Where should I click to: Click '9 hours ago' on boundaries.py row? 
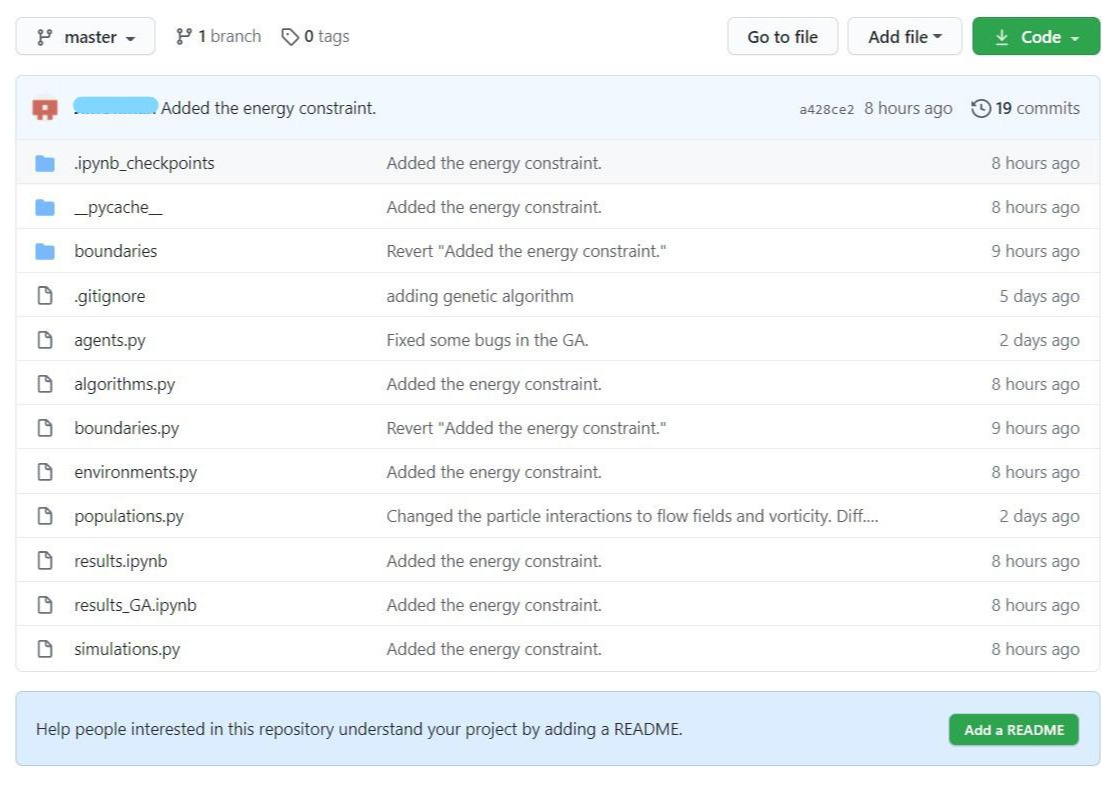coord(1035,428)
